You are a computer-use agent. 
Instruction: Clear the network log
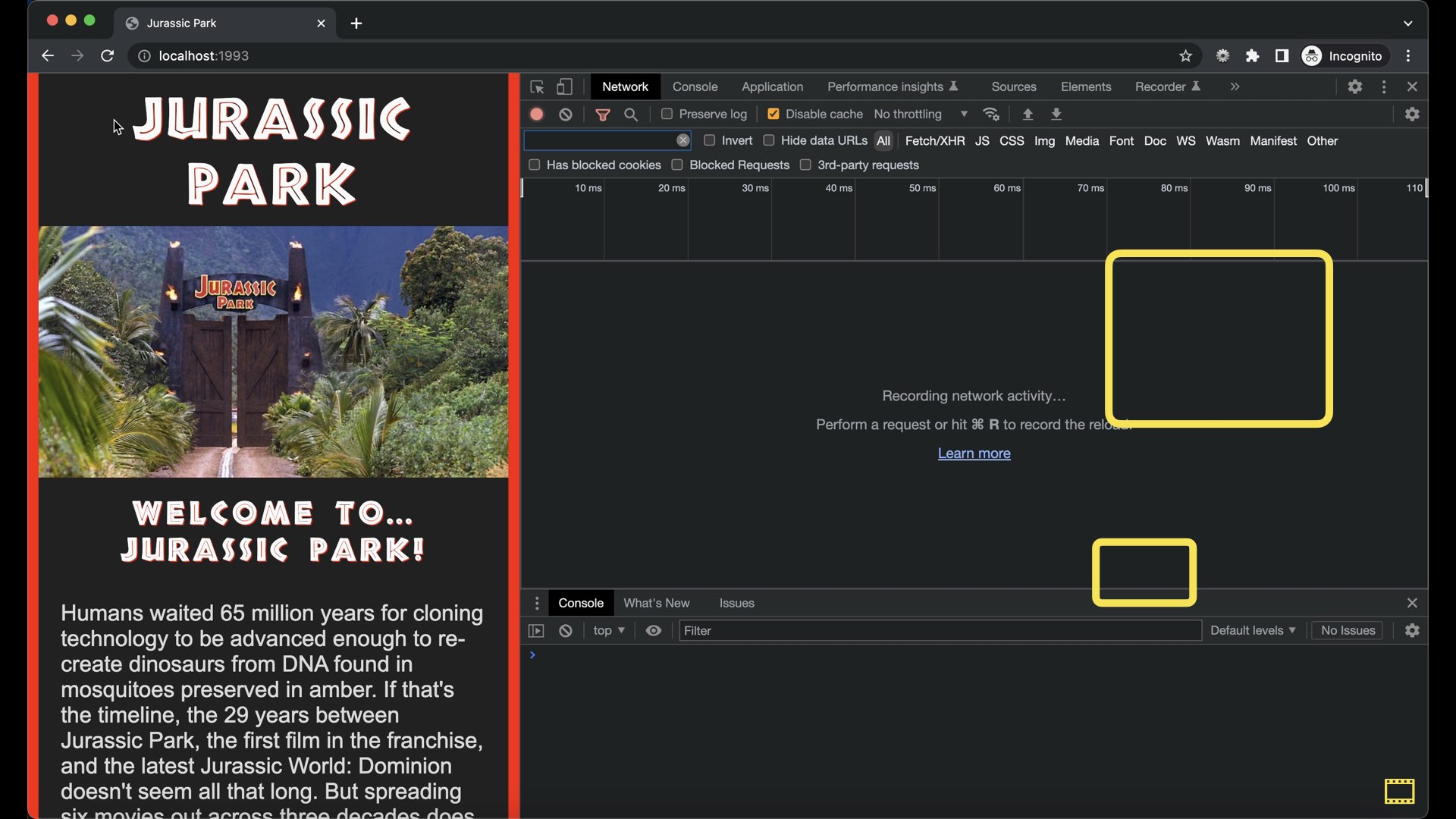click(x=566, y=115)
